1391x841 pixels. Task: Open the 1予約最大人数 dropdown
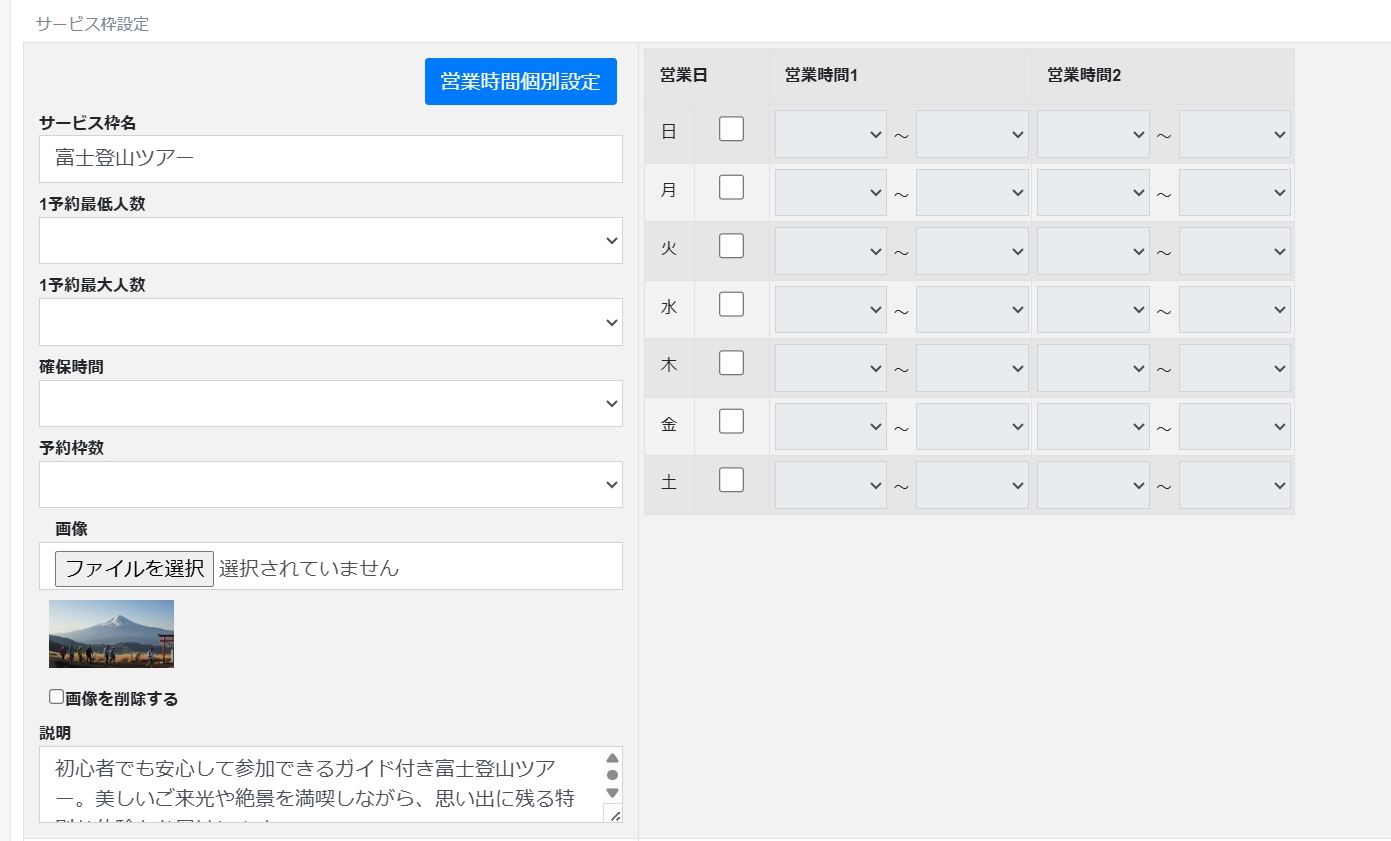point(330,322)
